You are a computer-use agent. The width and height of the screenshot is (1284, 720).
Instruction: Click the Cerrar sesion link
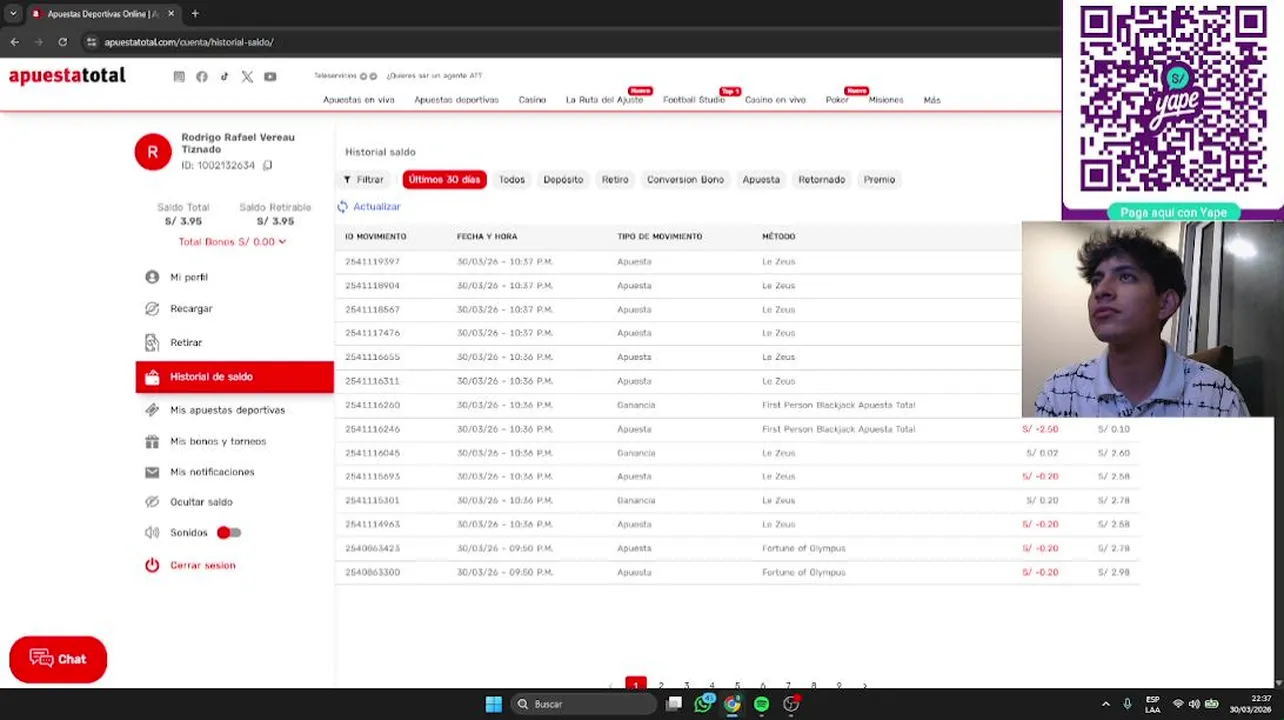203,565
